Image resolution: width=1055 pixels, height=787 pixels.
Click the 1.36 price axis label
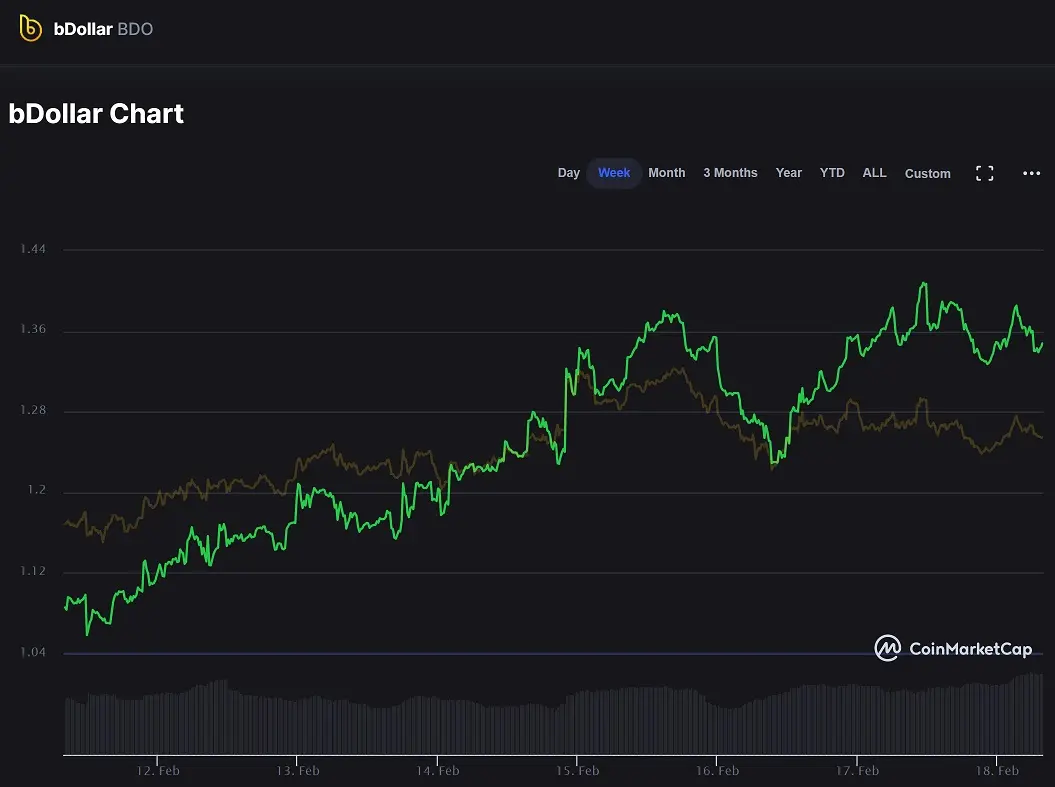click(x=33, y=329)
